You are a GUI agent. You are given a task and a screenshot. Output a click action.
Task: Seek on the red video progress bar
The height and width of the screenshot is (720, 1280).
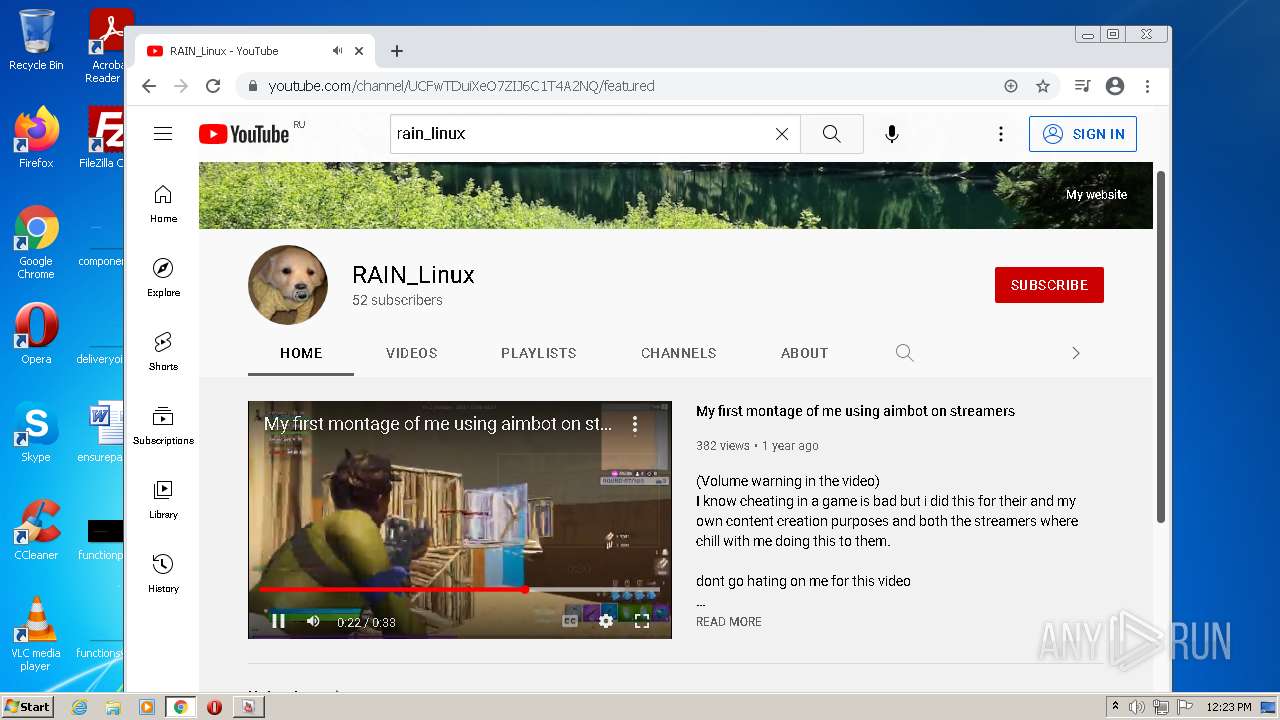[459, 590]
